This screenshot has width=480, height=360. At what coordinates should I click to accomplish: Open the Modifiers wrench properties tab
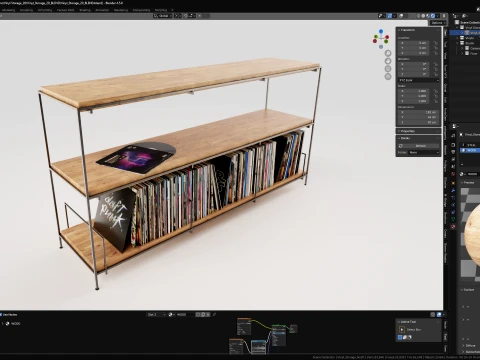(x=453, y=190)
